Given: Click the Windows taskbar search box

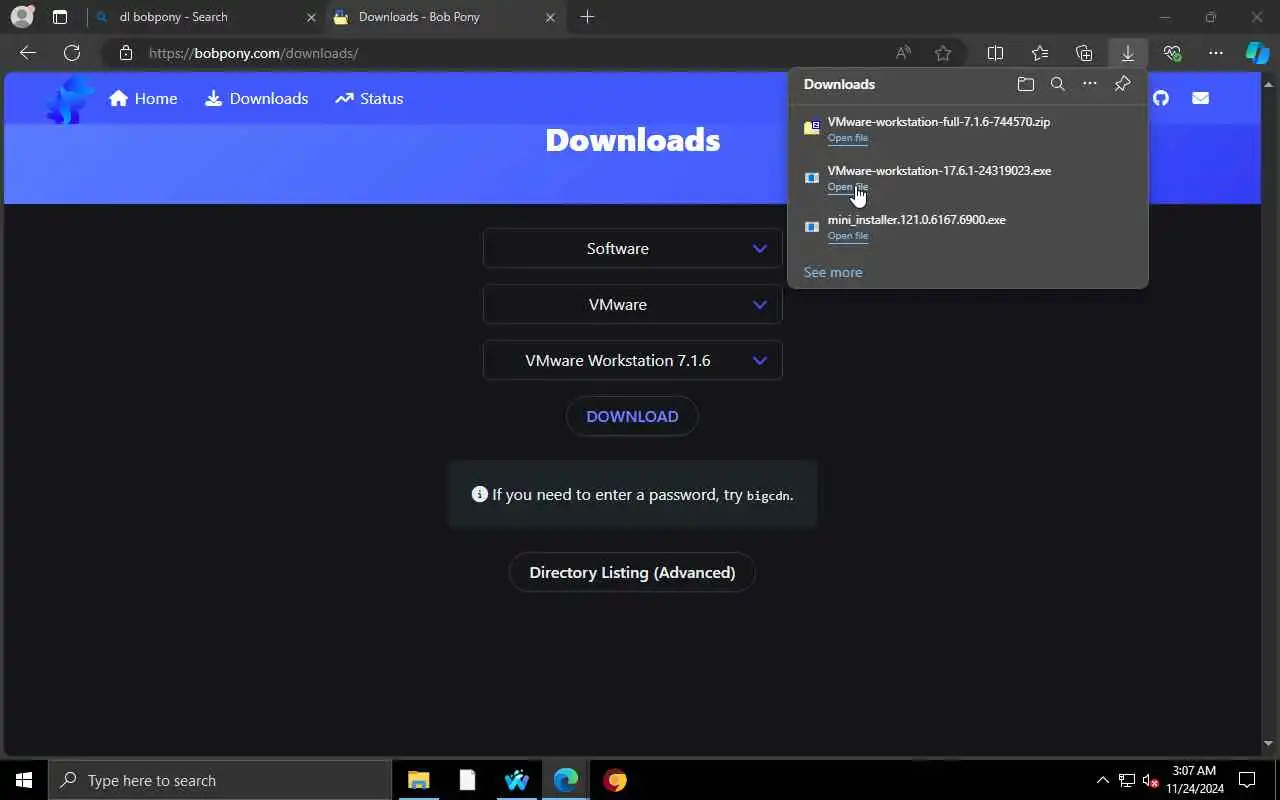Looking at the screenshot, I should click(220, 780).
